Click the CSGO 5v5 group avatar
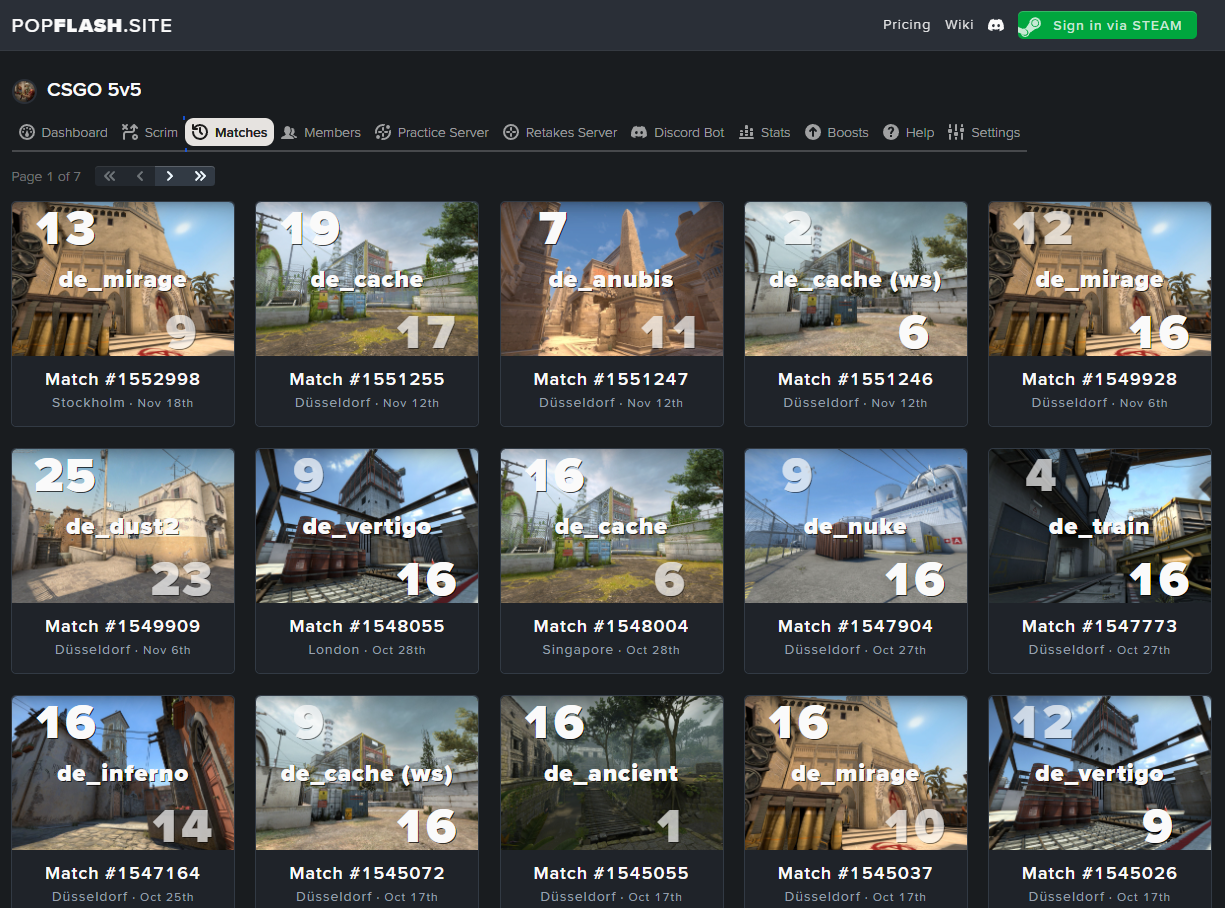The width and height of the screenshot is (1225, 908). (x=24, y=90)
